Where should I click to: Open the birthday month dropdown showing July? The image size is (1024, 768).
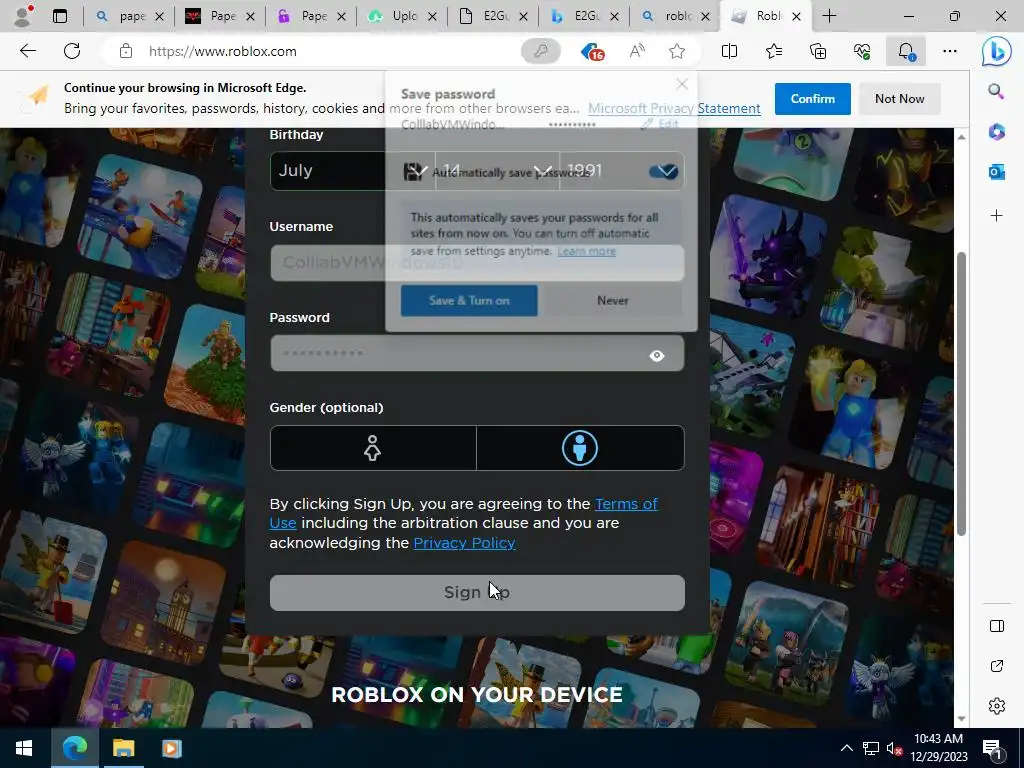pyautogui.click(x=353, y=171)
